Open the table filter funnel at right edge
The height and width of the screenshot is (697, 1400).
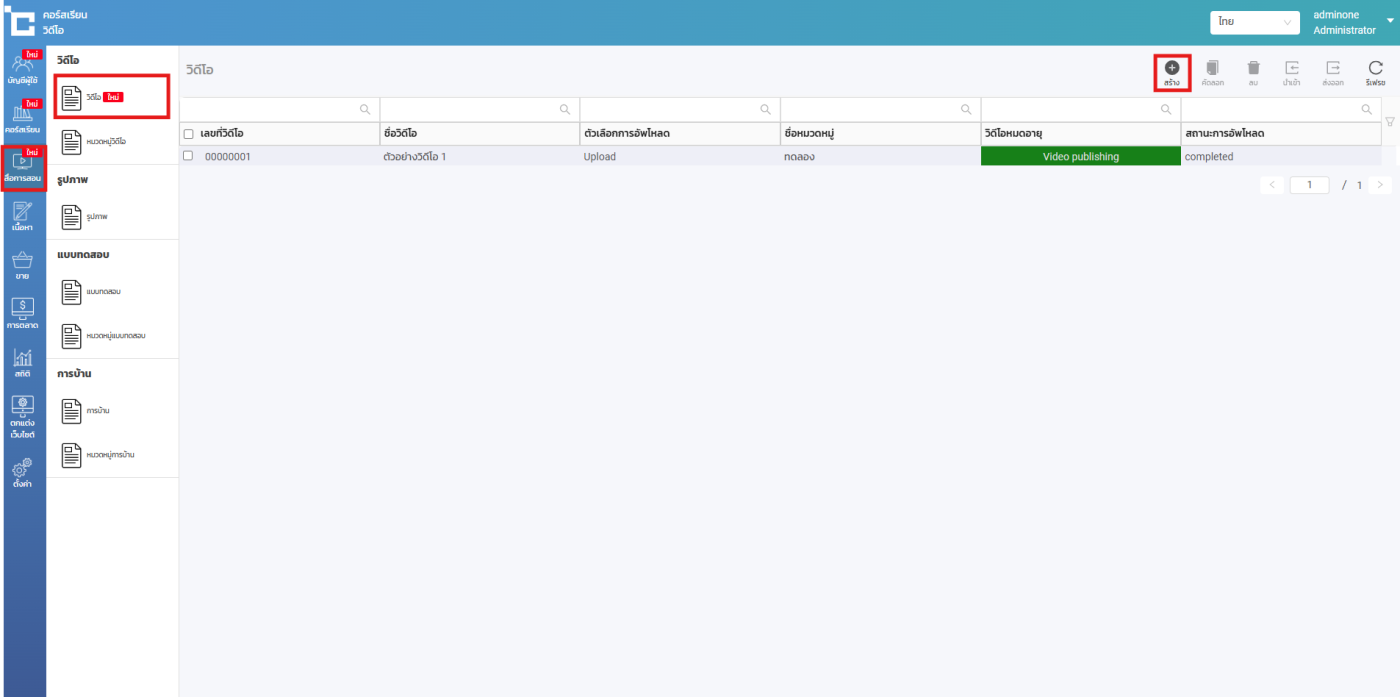(x=1389, y=122)
